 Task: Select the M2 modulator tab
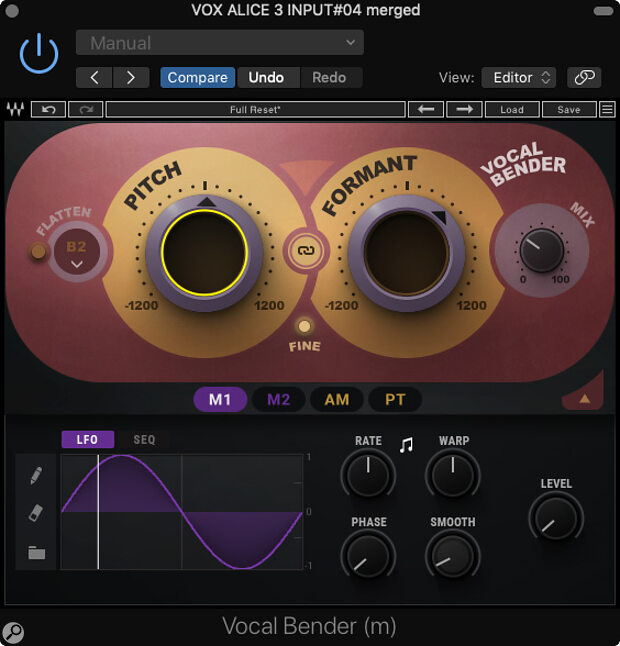pyautogui.click(x=278, y=399)
